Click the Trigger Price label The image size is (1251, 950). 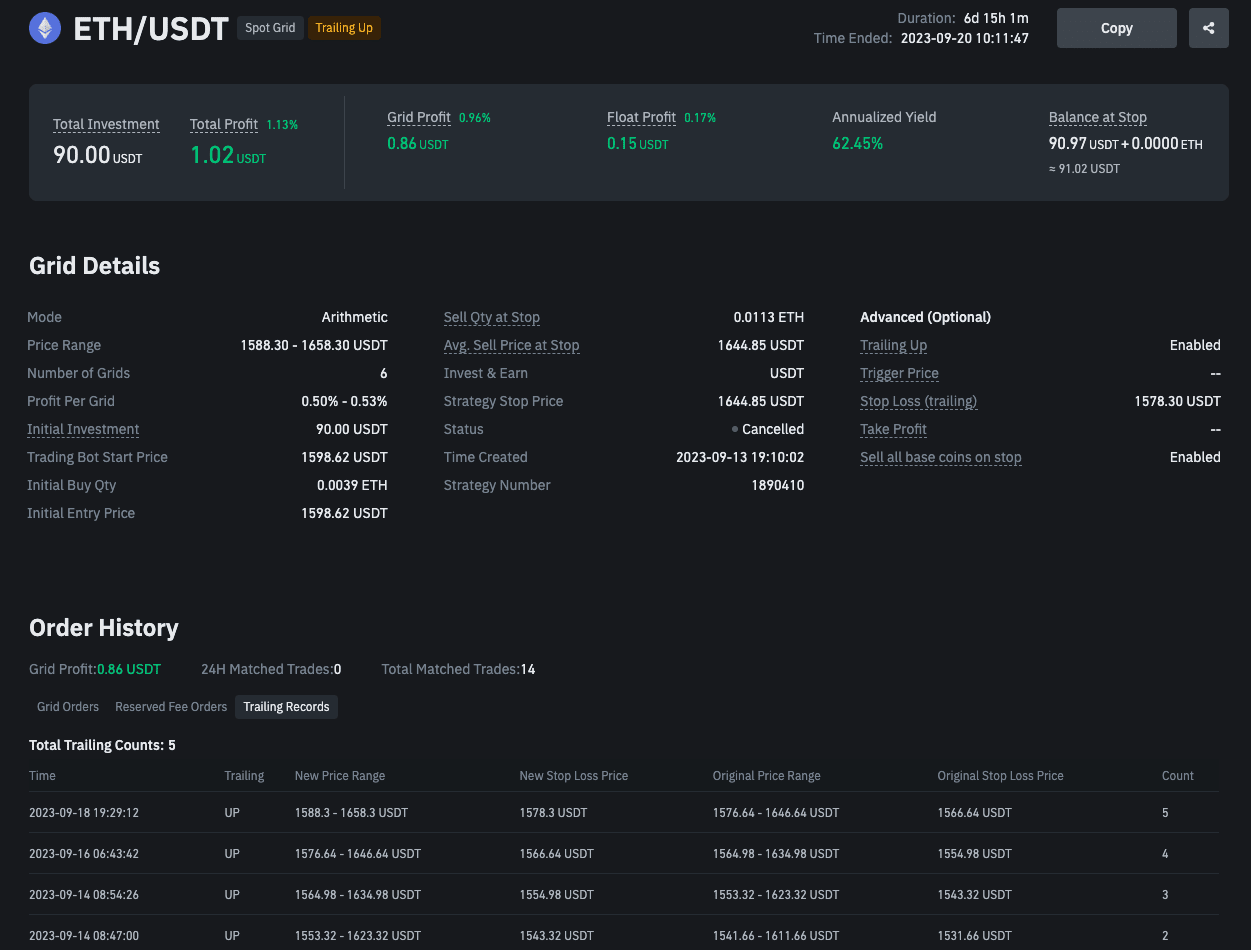coord(899,373)
